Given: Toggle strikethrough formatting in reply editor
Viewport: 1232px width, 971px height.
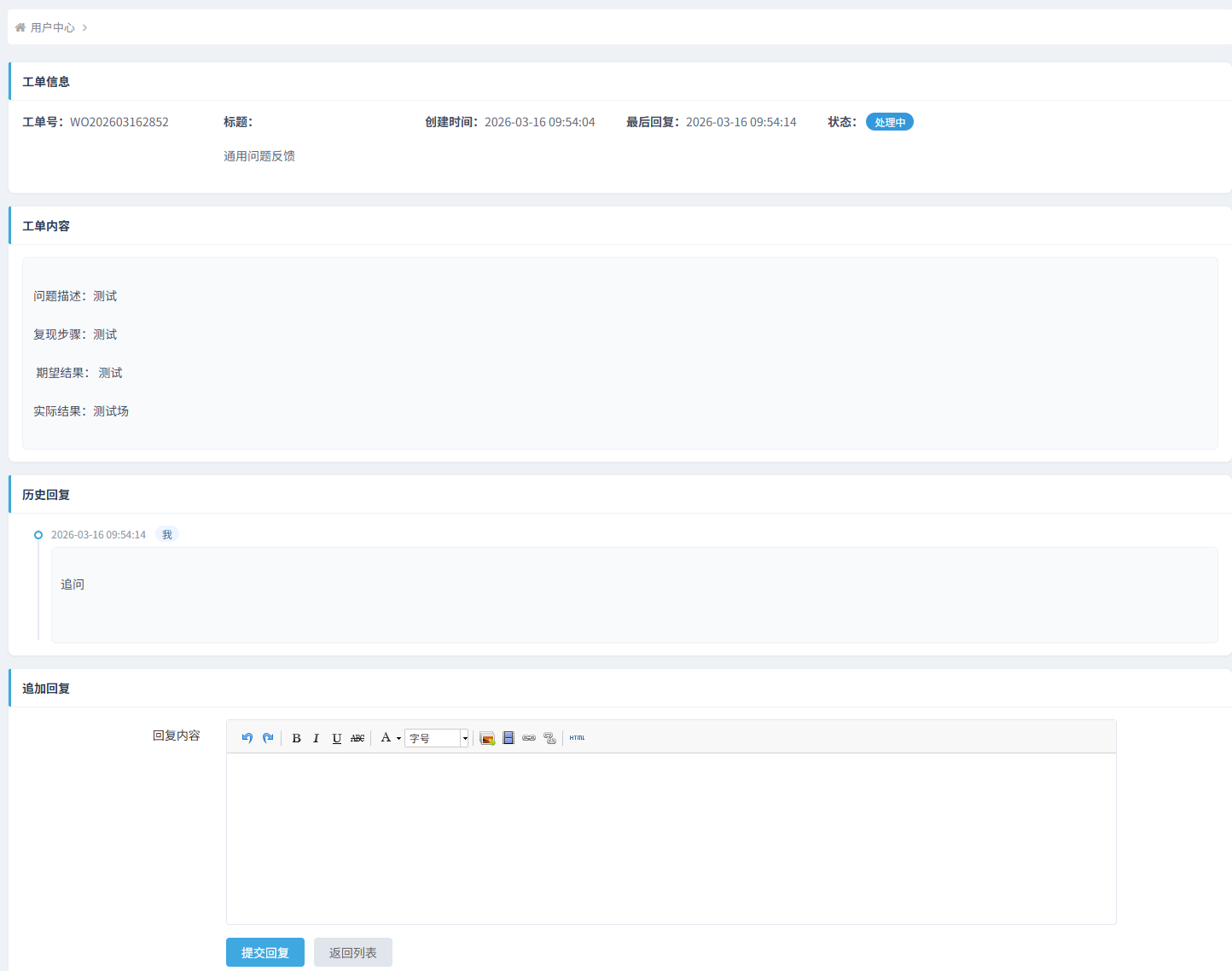Looking at the screenshot, I should click(357, 738).
